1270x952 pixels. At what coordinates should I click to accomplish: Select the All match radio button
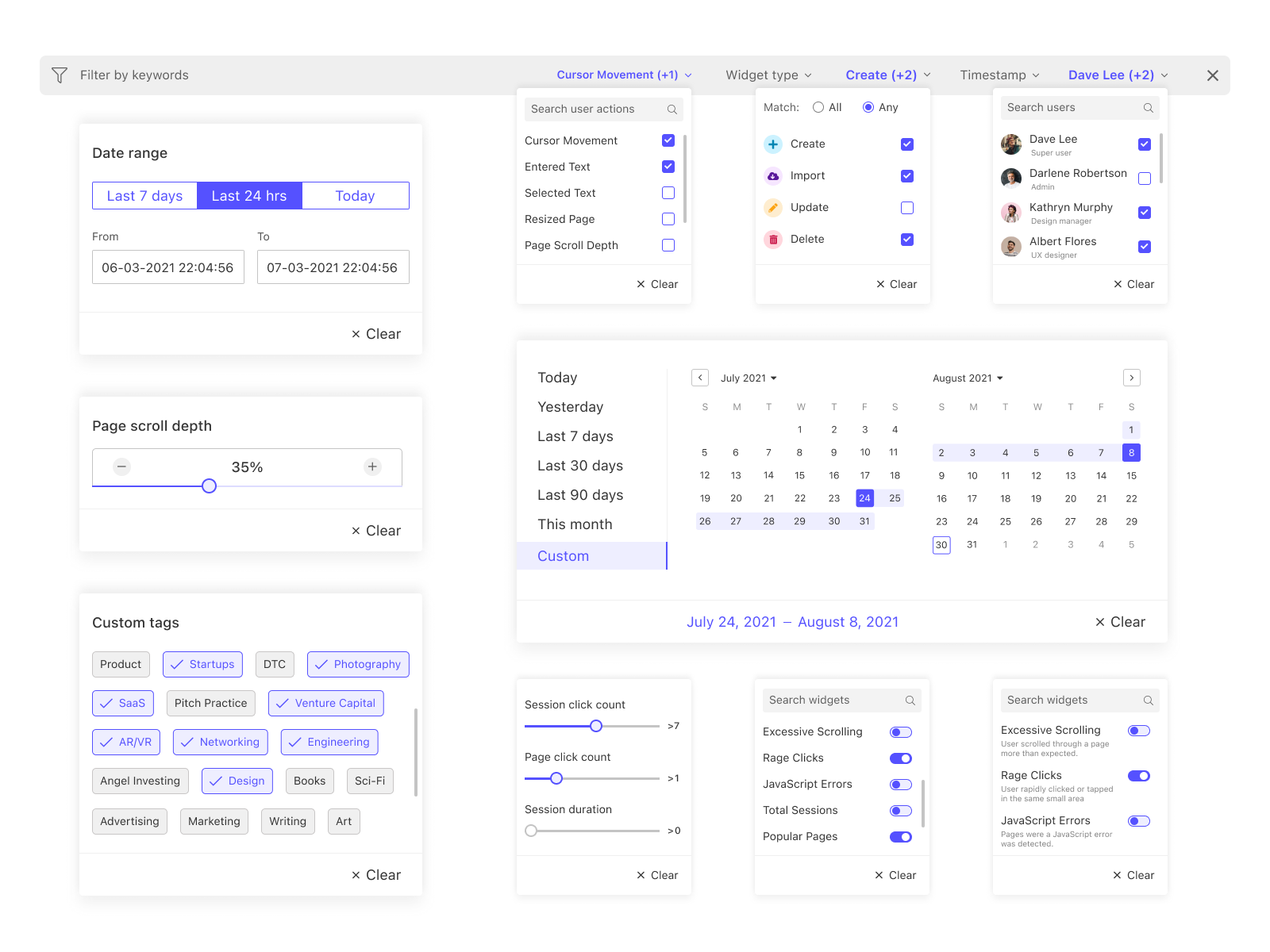[x=818, y=108]
